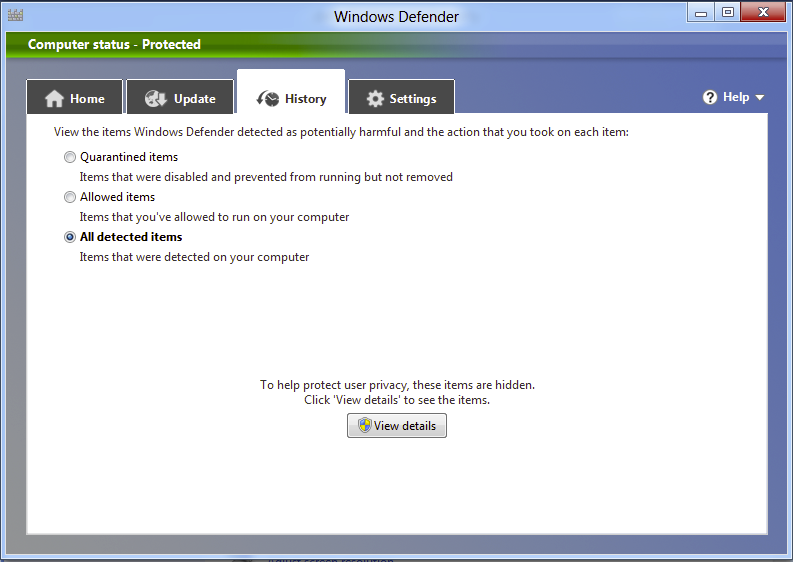Choose the Allowed items radio button
793x562 pixels.
pyautogui.click(x=70, y=197)
